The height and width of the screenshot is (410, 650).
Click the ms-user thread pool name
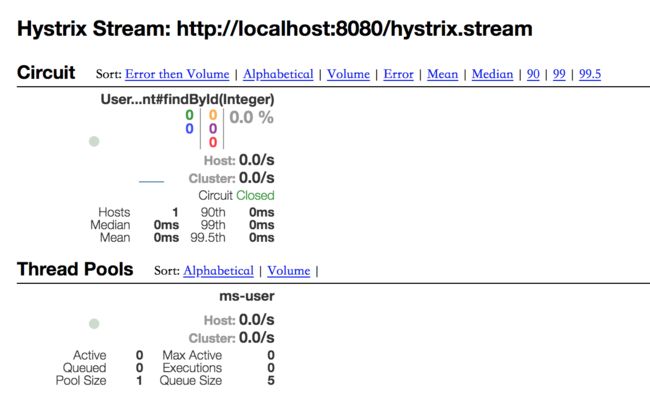coord(247,296)
